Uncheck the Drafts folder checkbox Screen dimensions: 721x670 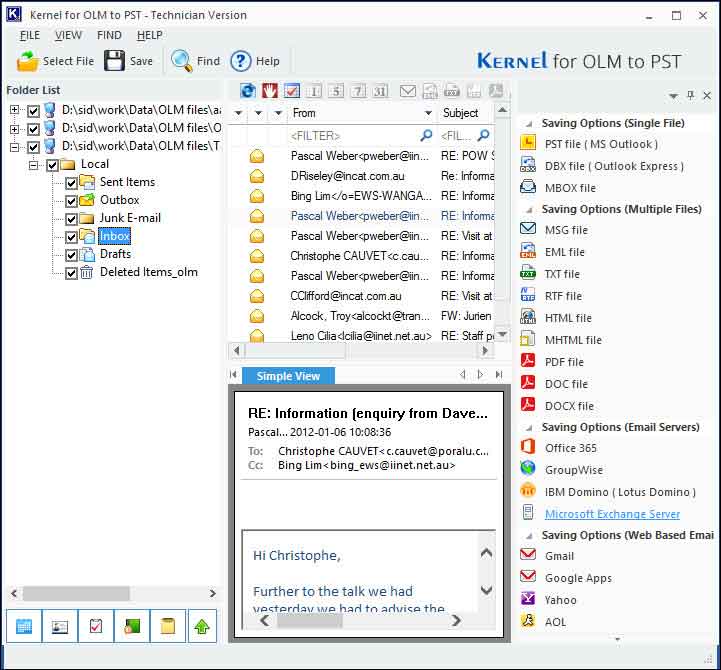71,255
